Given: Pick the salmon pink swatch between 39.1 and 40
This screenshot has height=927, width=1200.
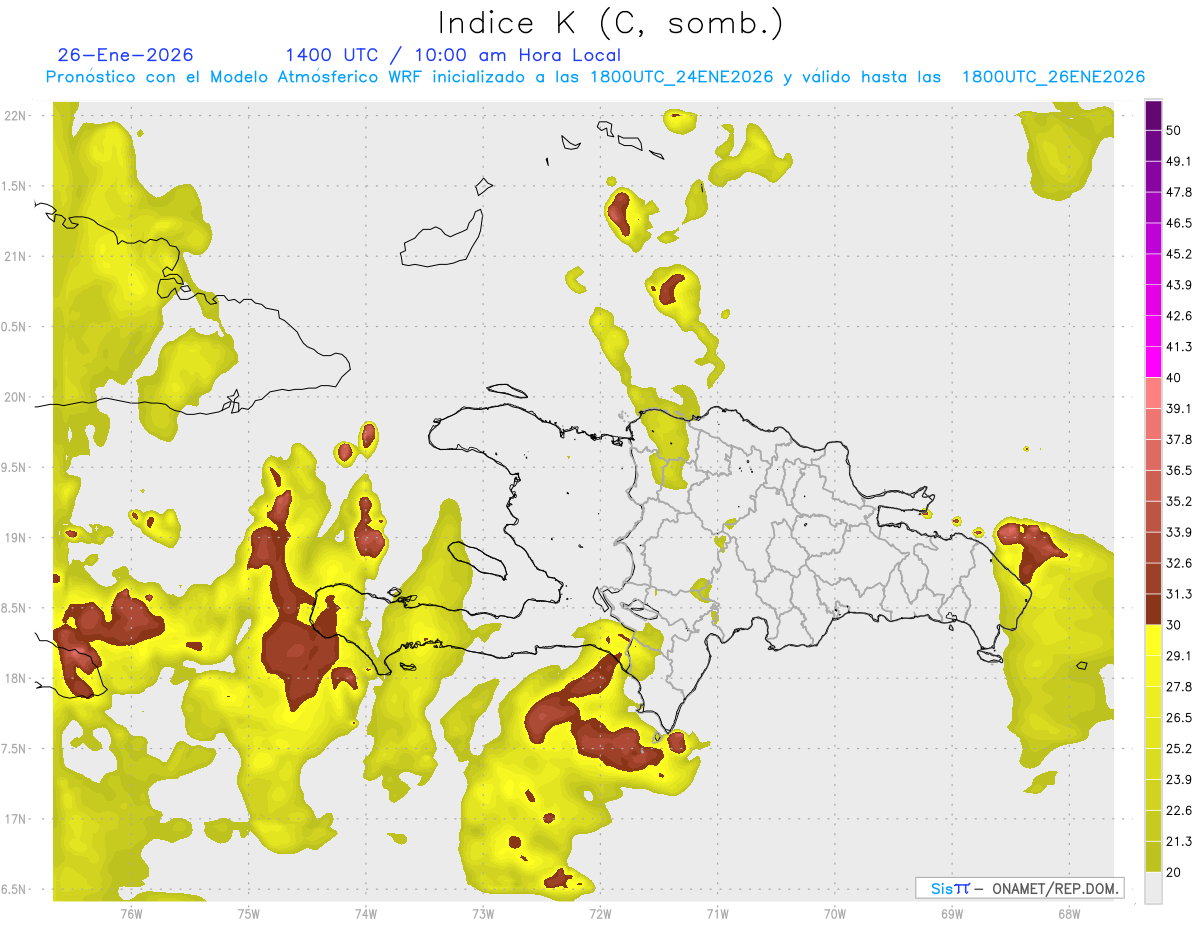Looking at the screenshot, I should point(1153,392).
